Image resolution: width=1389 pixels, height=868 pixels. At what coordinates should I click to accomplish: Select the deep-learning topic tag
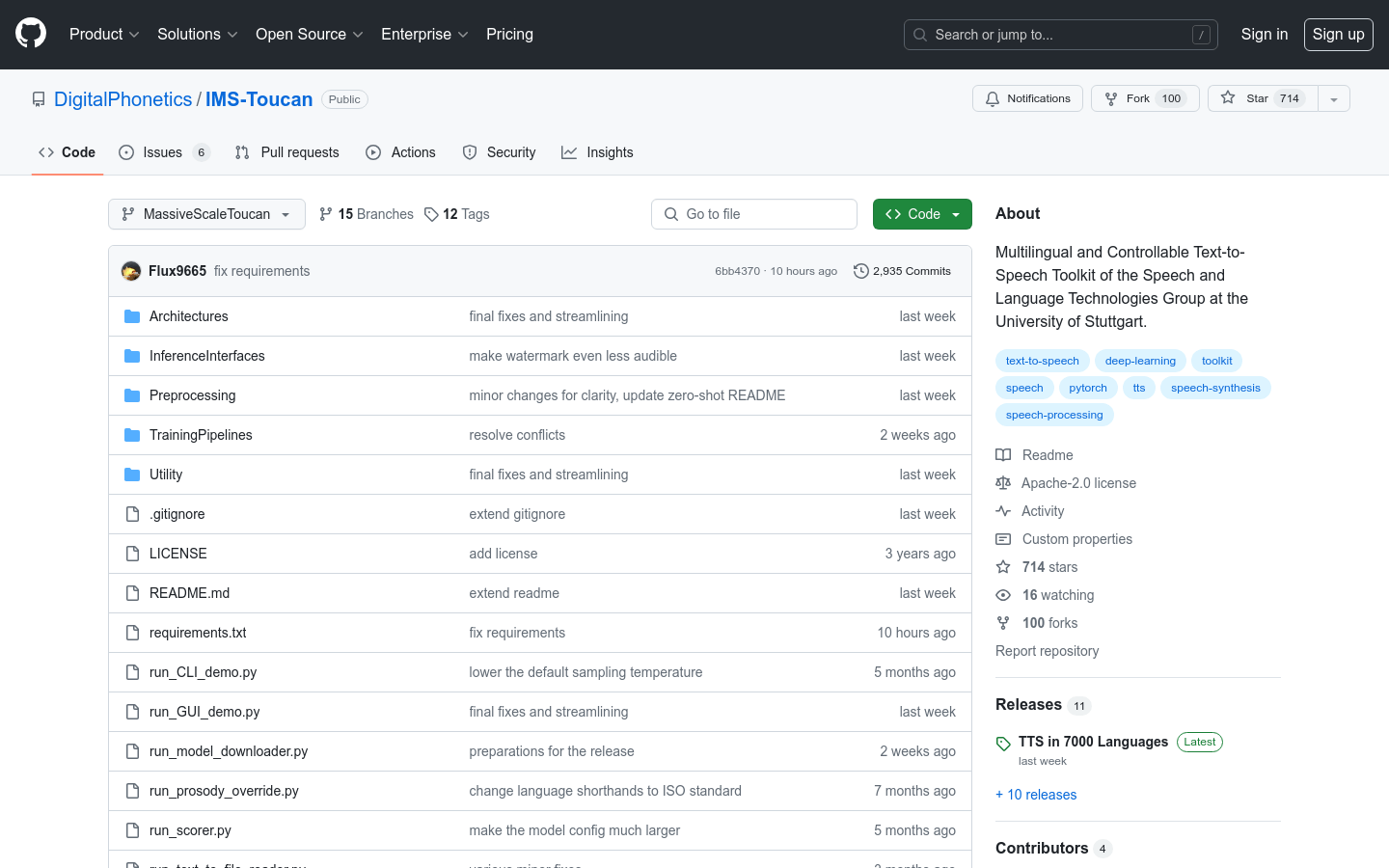[x=1140, y=361]
